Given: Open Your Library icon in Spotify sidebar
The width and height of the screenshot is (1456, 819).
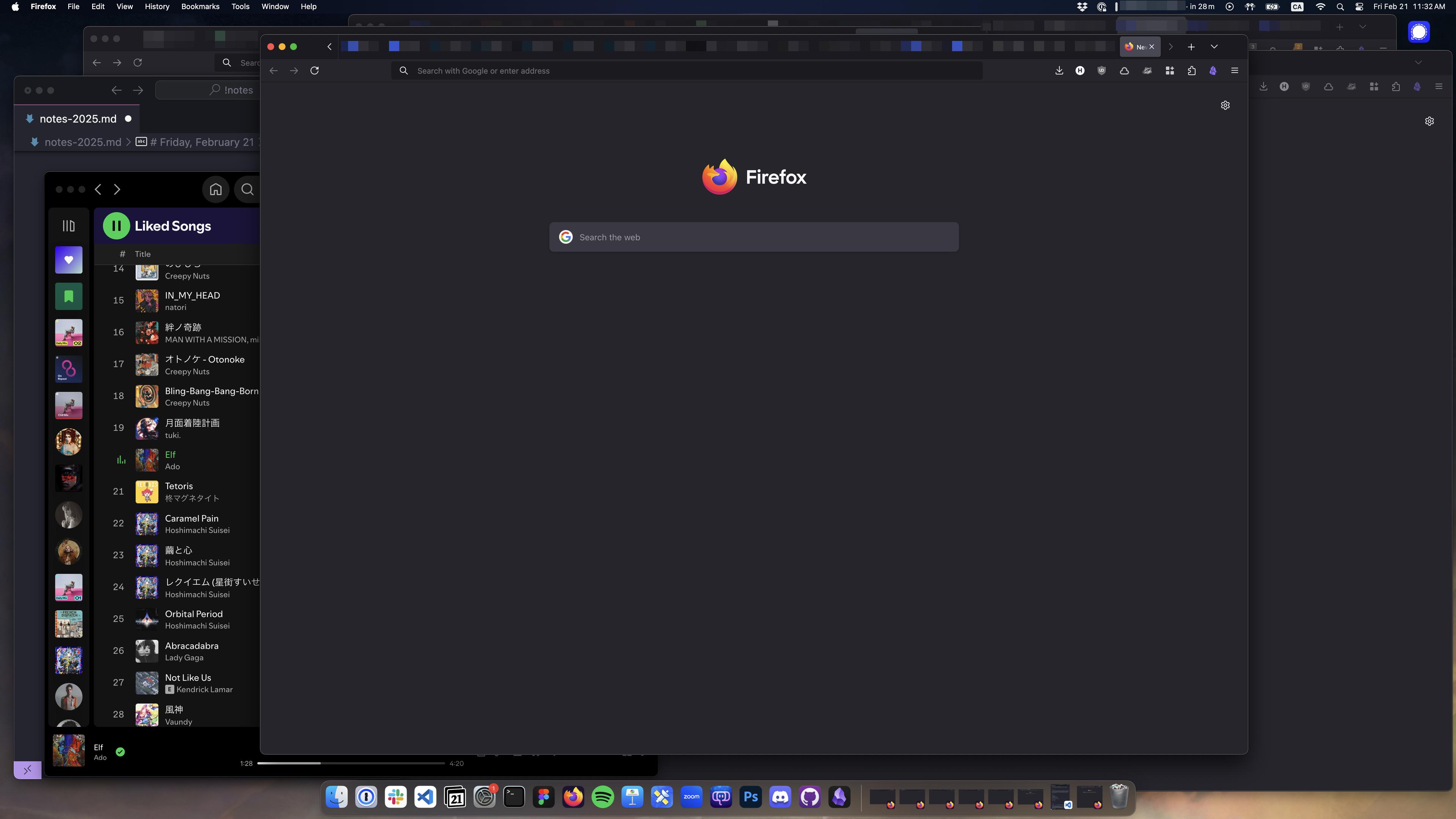Looking at the screenshot, I should (x=68, y=226).
